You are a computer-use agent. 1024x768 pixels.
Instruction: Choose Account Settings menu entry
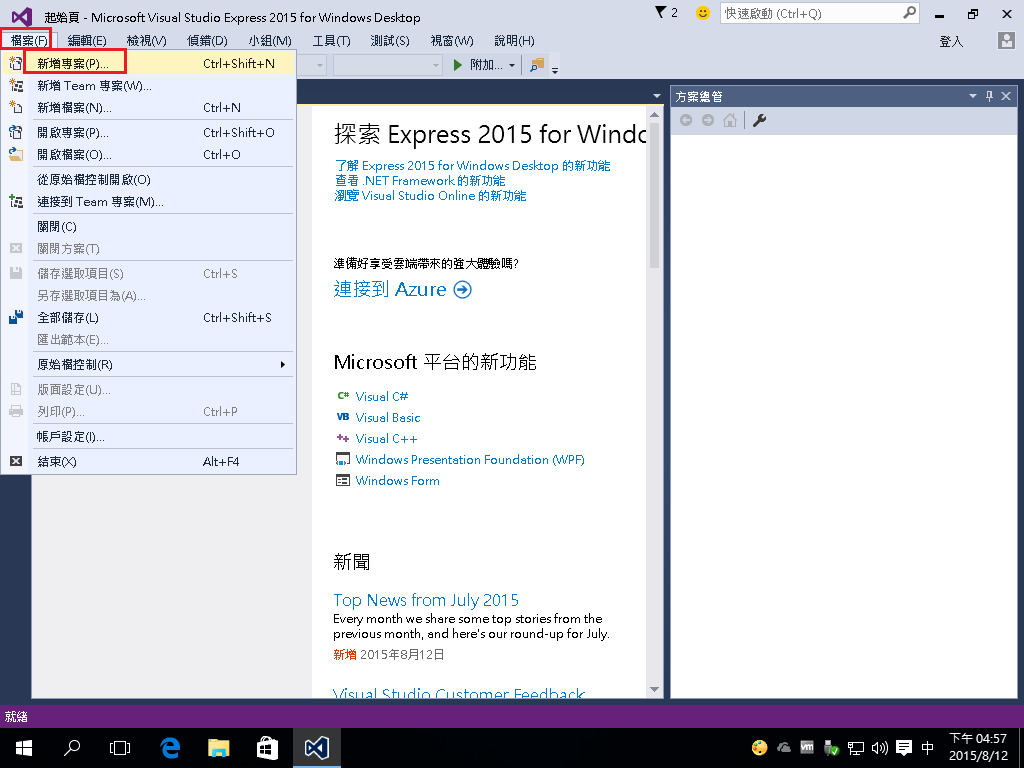click(x=149, y=436)
